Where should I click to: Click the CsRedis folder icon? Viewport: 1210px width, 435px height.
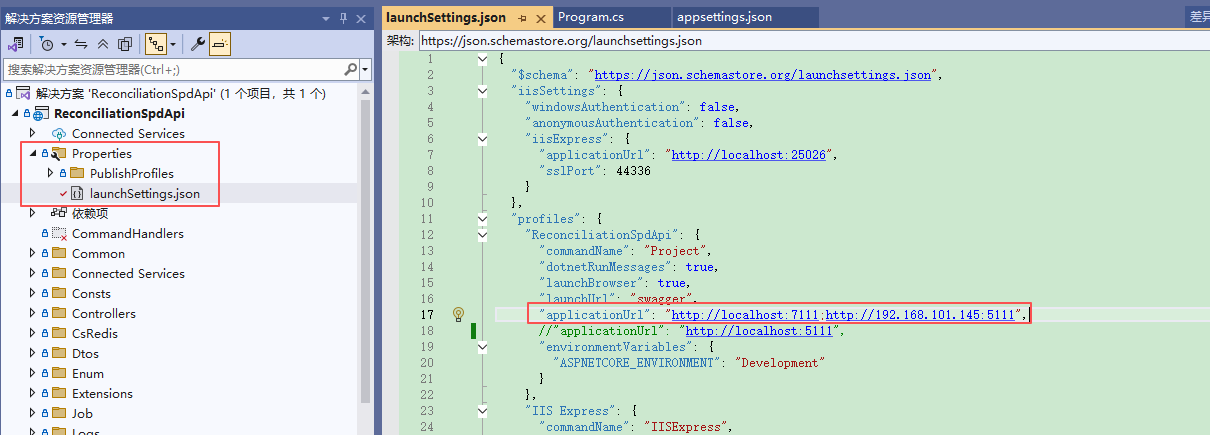coord(59,334)
